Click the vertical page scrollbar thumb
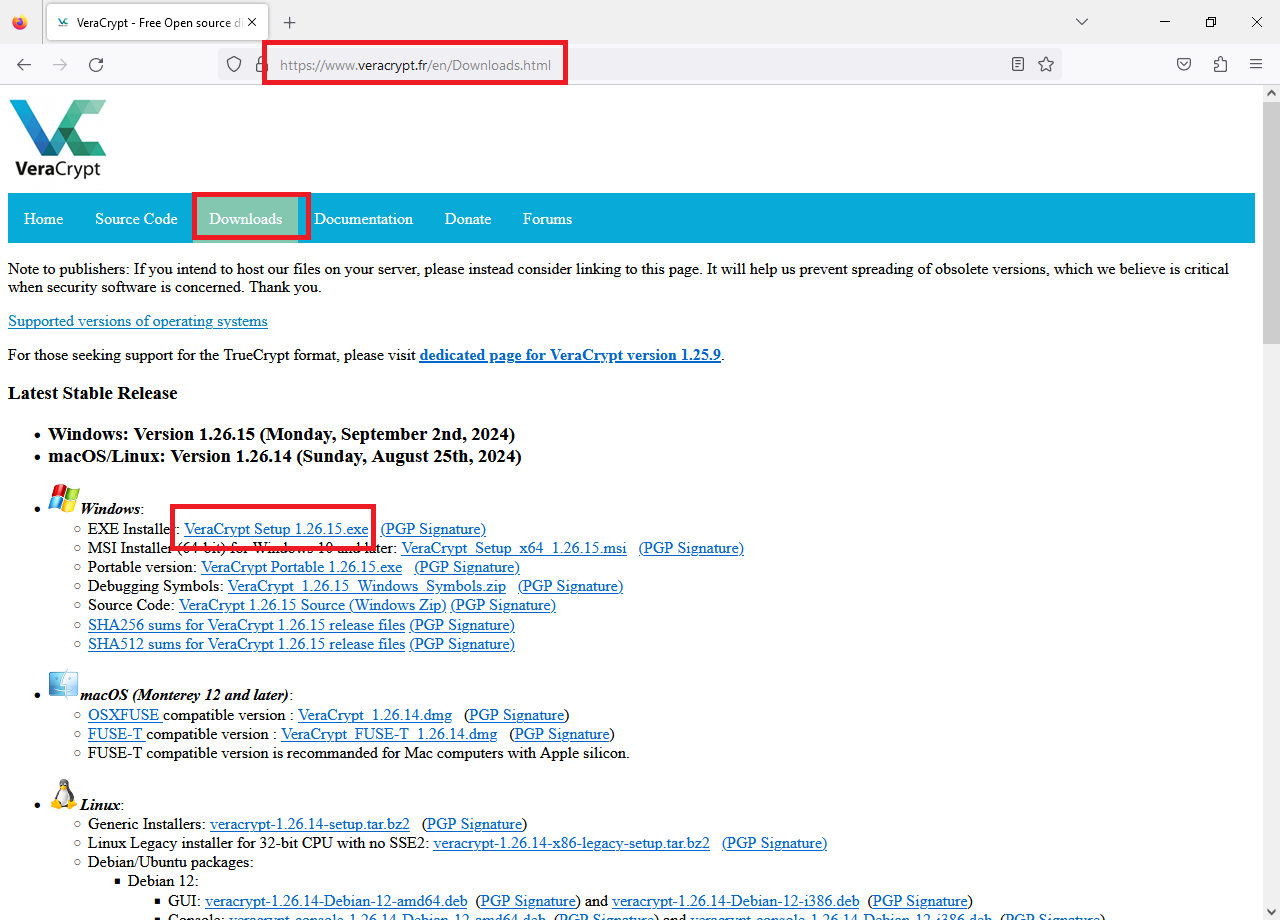Image resolution: width=1280 pixels, height=920 pixels. pyautogui.click(x=1271, y=223)
